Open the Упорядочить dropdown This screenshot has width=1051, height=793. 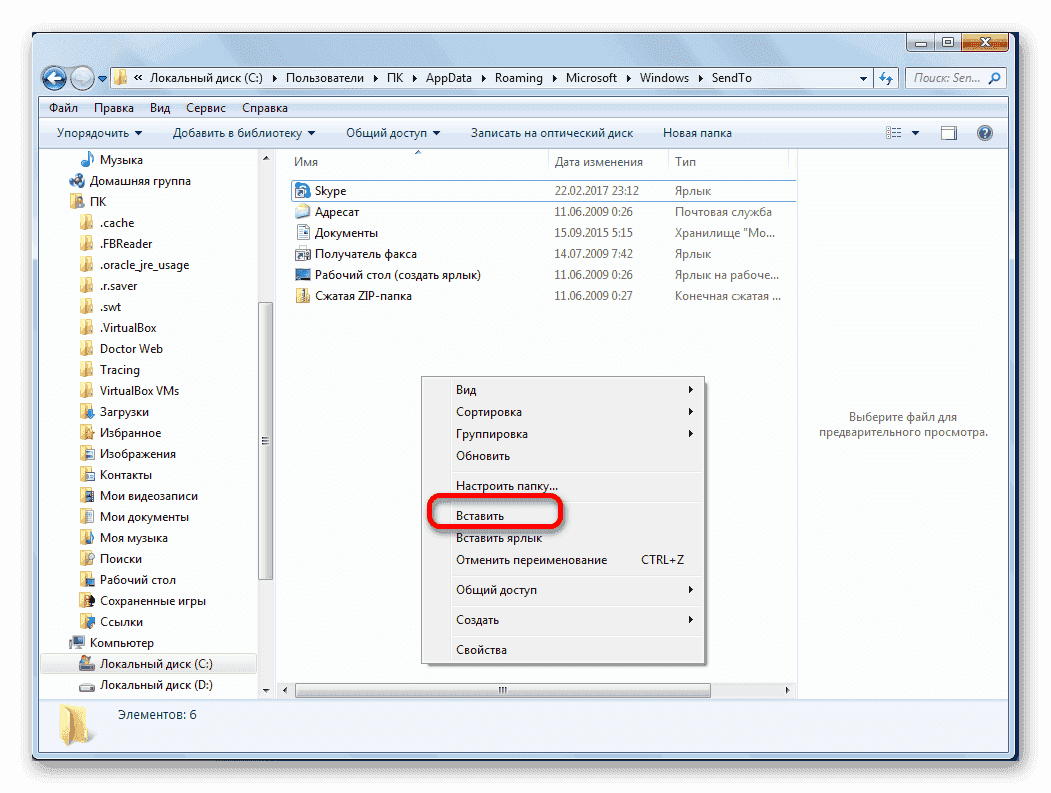click(x=94, y=132)
